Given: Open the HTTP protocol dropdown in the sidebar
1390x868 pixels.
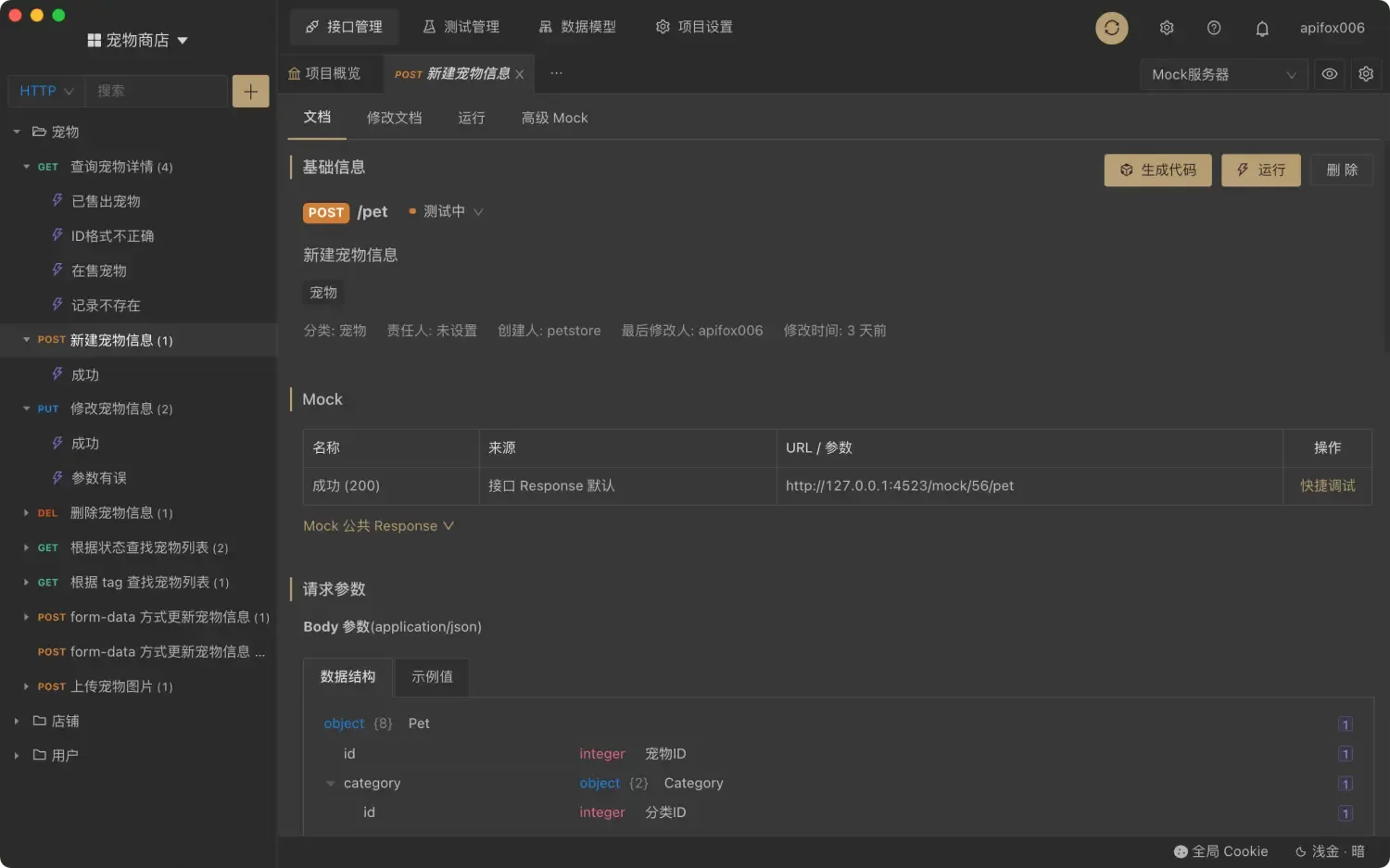Looking at the screenshot, I should 45,91.
